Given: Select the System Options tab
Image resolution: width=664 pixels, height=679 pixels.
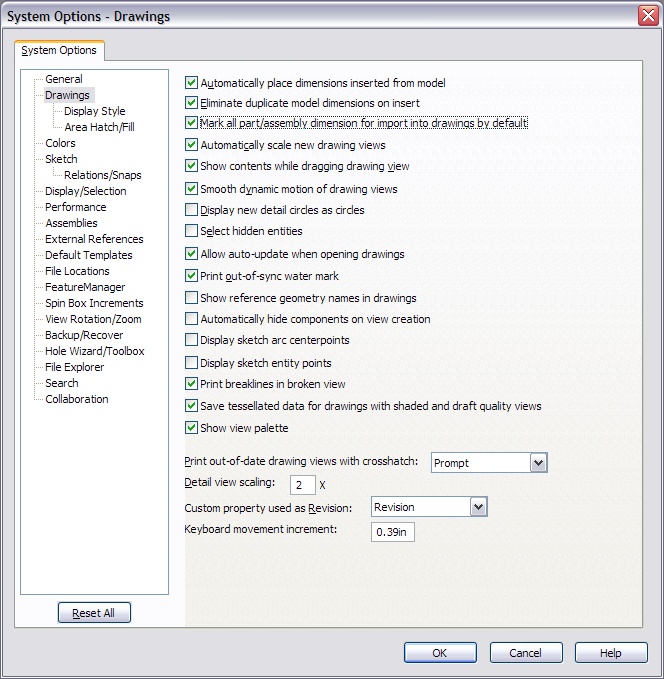Looking at the screenshot, I should 59,50.
